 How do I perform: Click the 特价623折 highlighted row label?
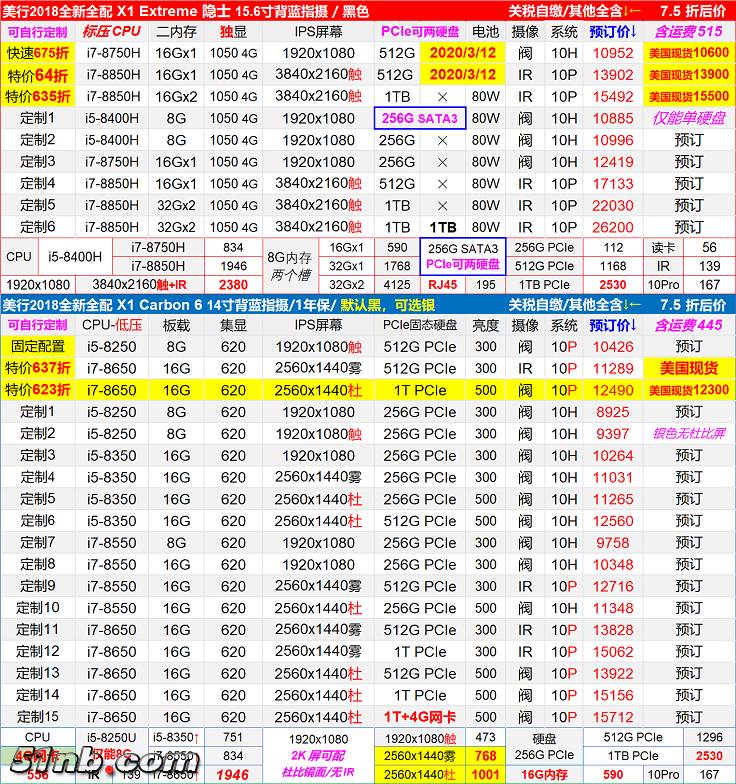pos(37,390)
